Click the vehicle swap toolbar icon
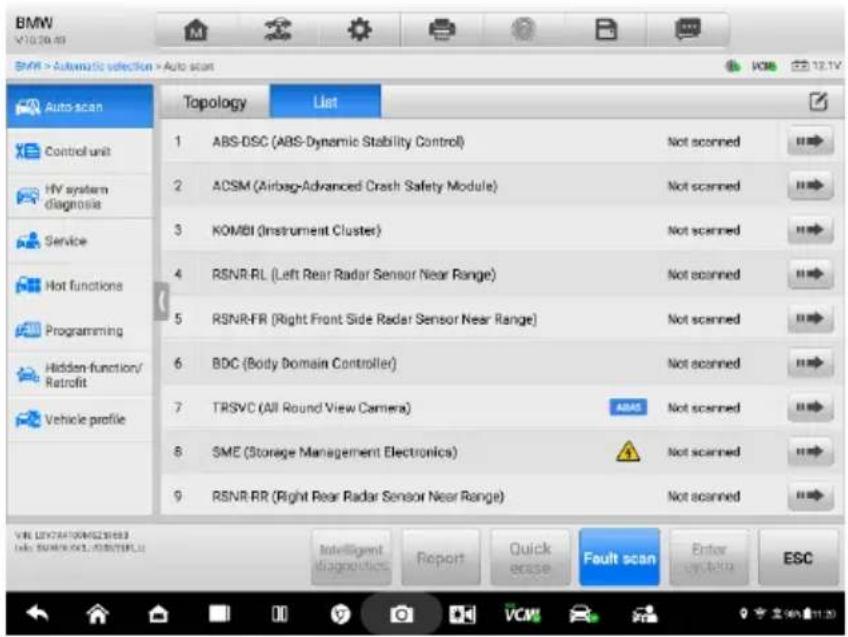The height and width of the screenshot is (637, 848). (277, 29)
